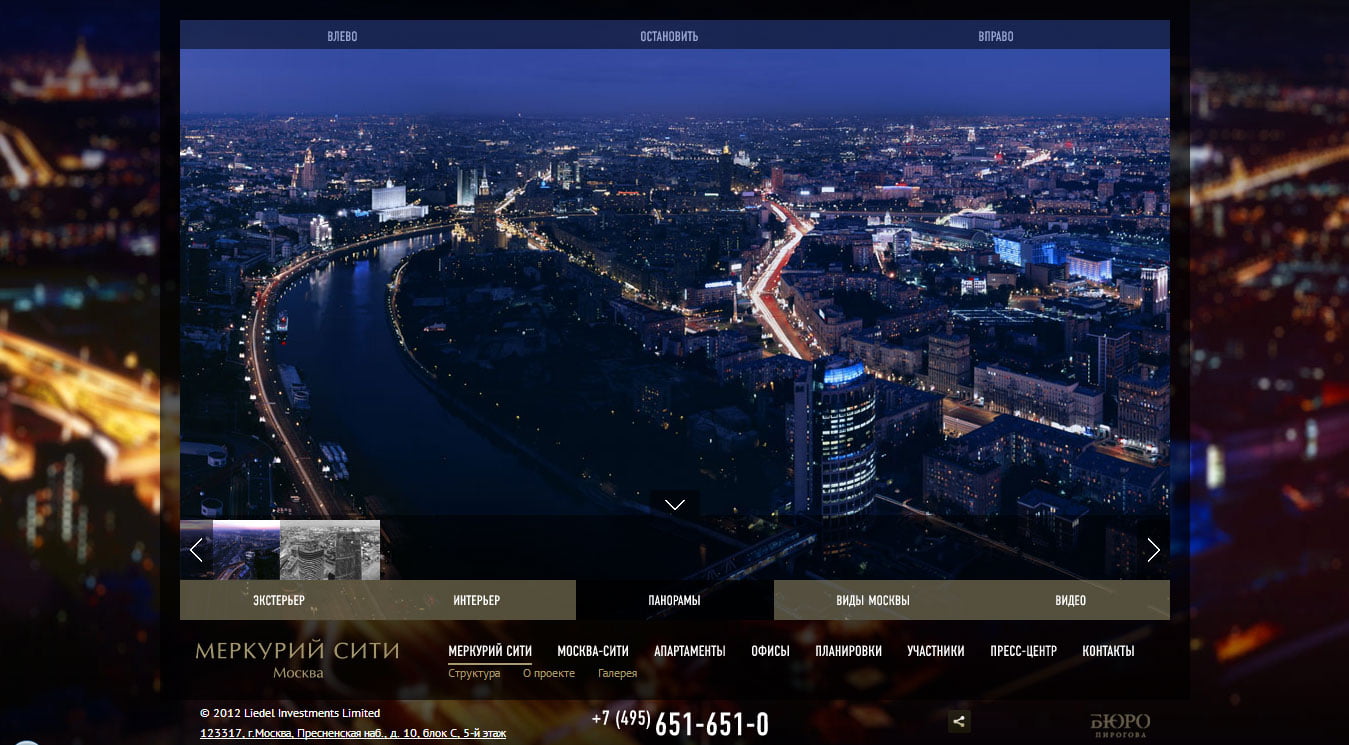
Task: Go to the ПЛАНИРОВКИ menu item
Action: (x=848, y=651)
